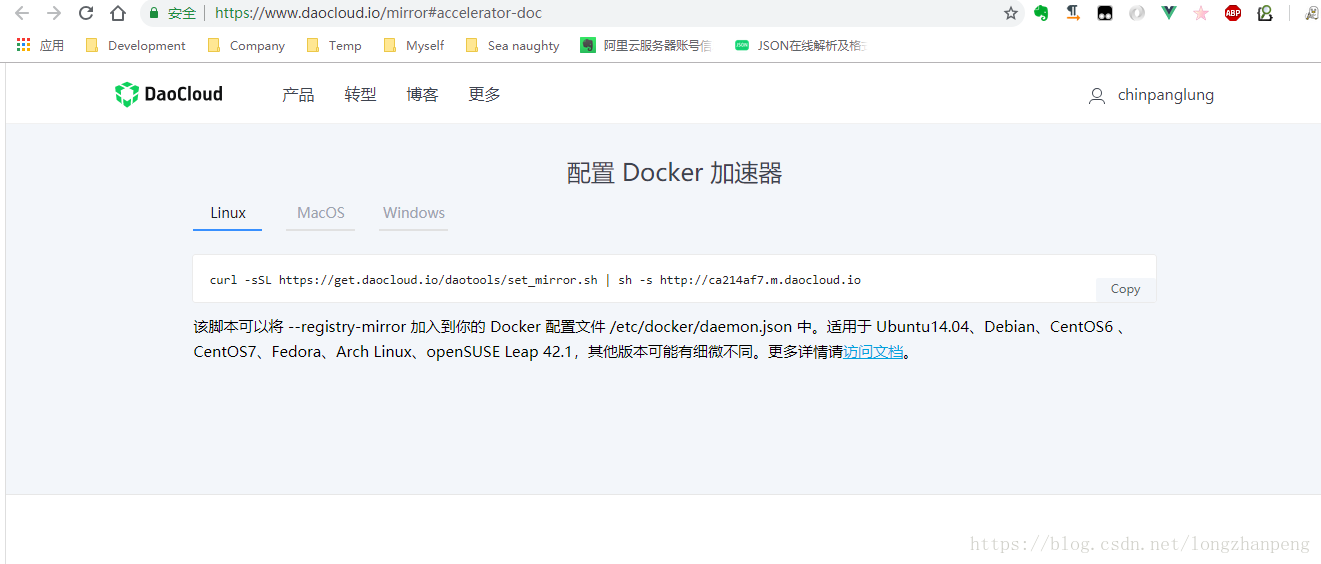Click the 应用 apps bookmark label

(52, 45)
